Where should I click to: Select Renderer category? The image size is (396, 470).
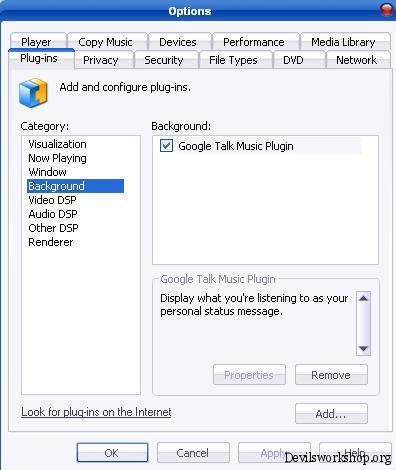pyautogui.click(x=51, y=242)
